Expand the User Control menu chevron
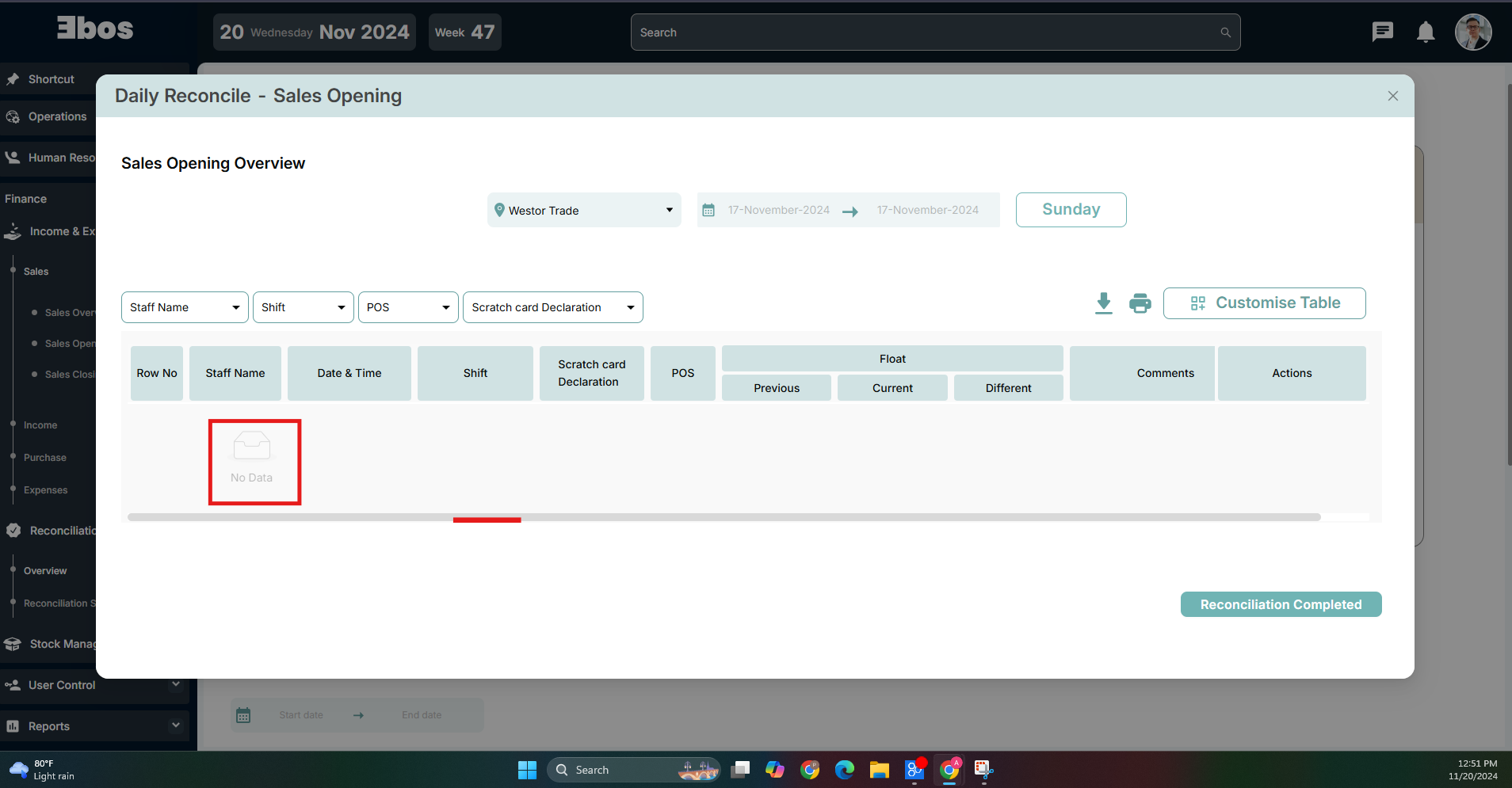The image size is (1512, 788). pos(176,684)
